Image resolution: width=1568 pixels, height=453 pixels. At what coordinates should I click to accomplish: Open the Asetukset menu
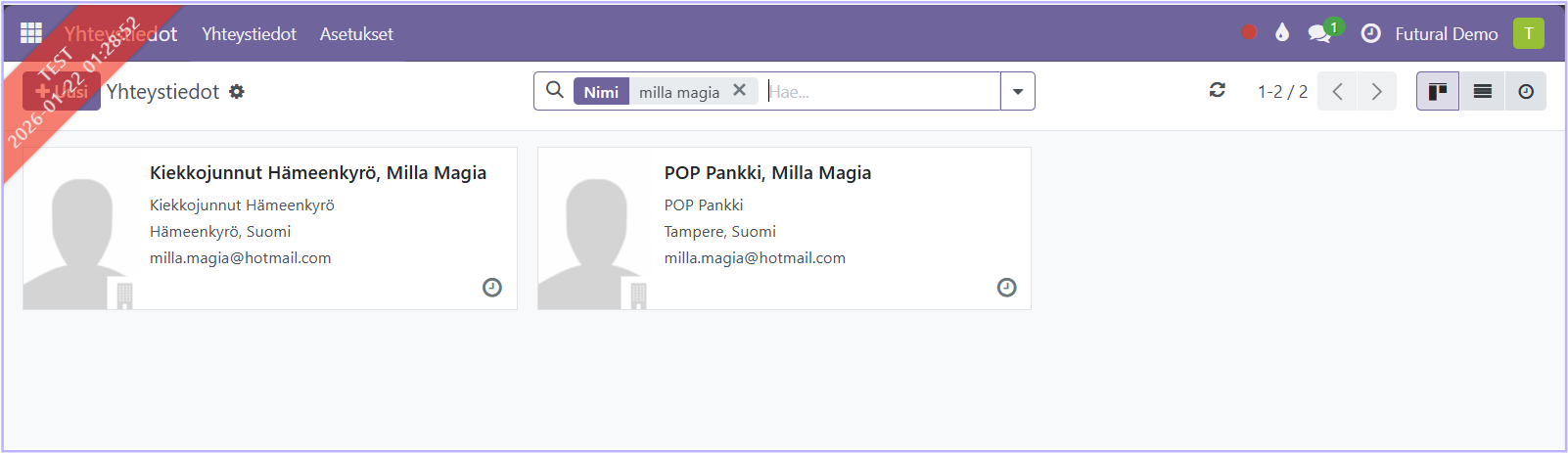tap(356, 33)
